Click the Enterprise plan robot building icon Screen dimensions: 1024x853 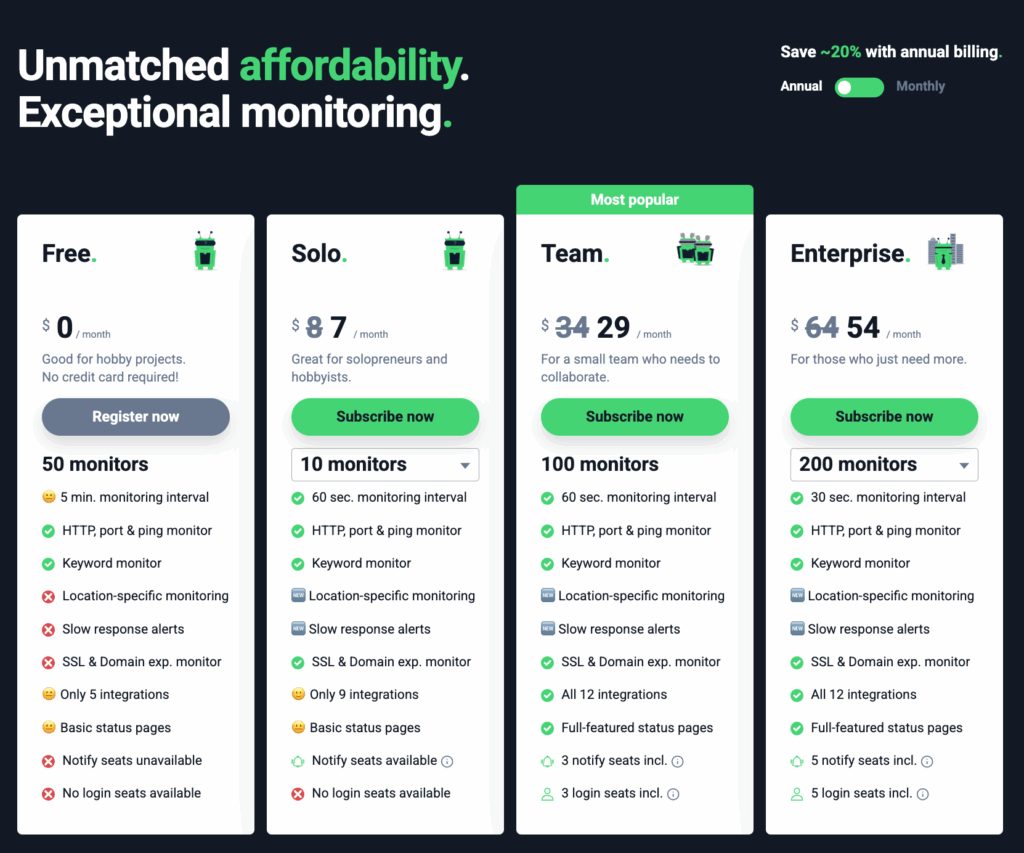pos(946,251)
